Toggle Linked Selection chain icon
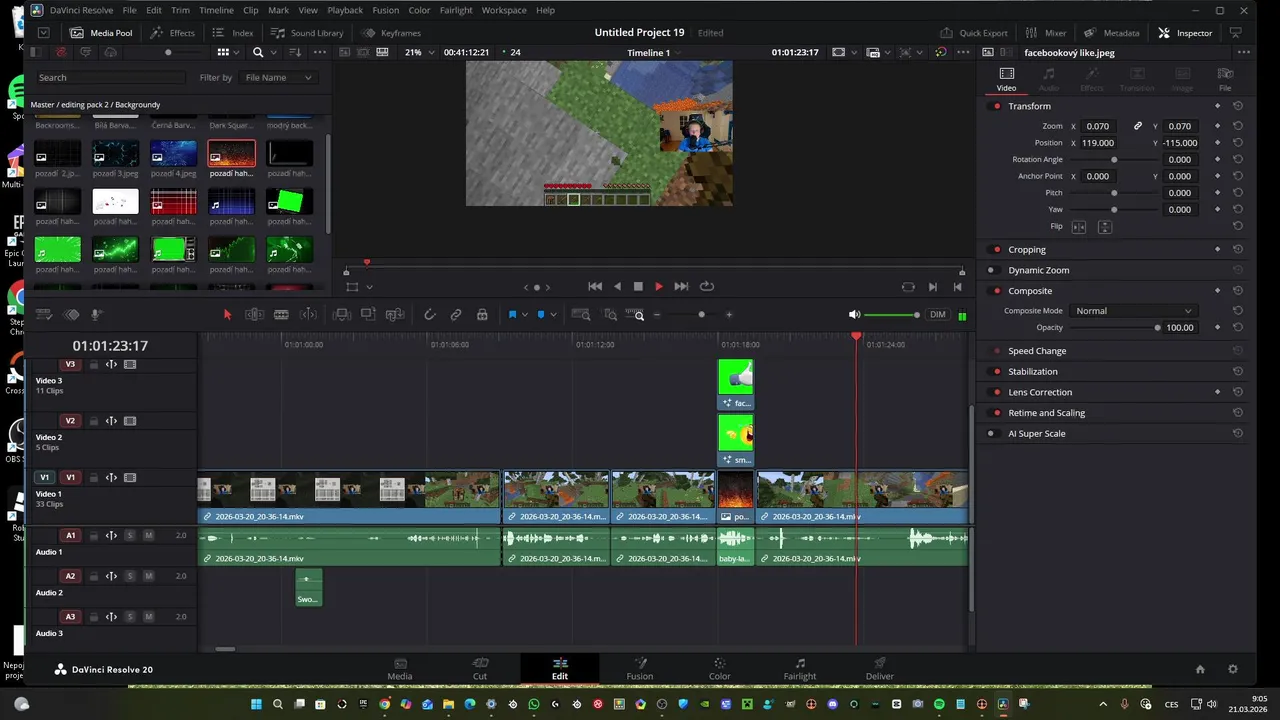The height and width of the screenshot is (720, 1280). pyautogui.click(x=456, y=315)
